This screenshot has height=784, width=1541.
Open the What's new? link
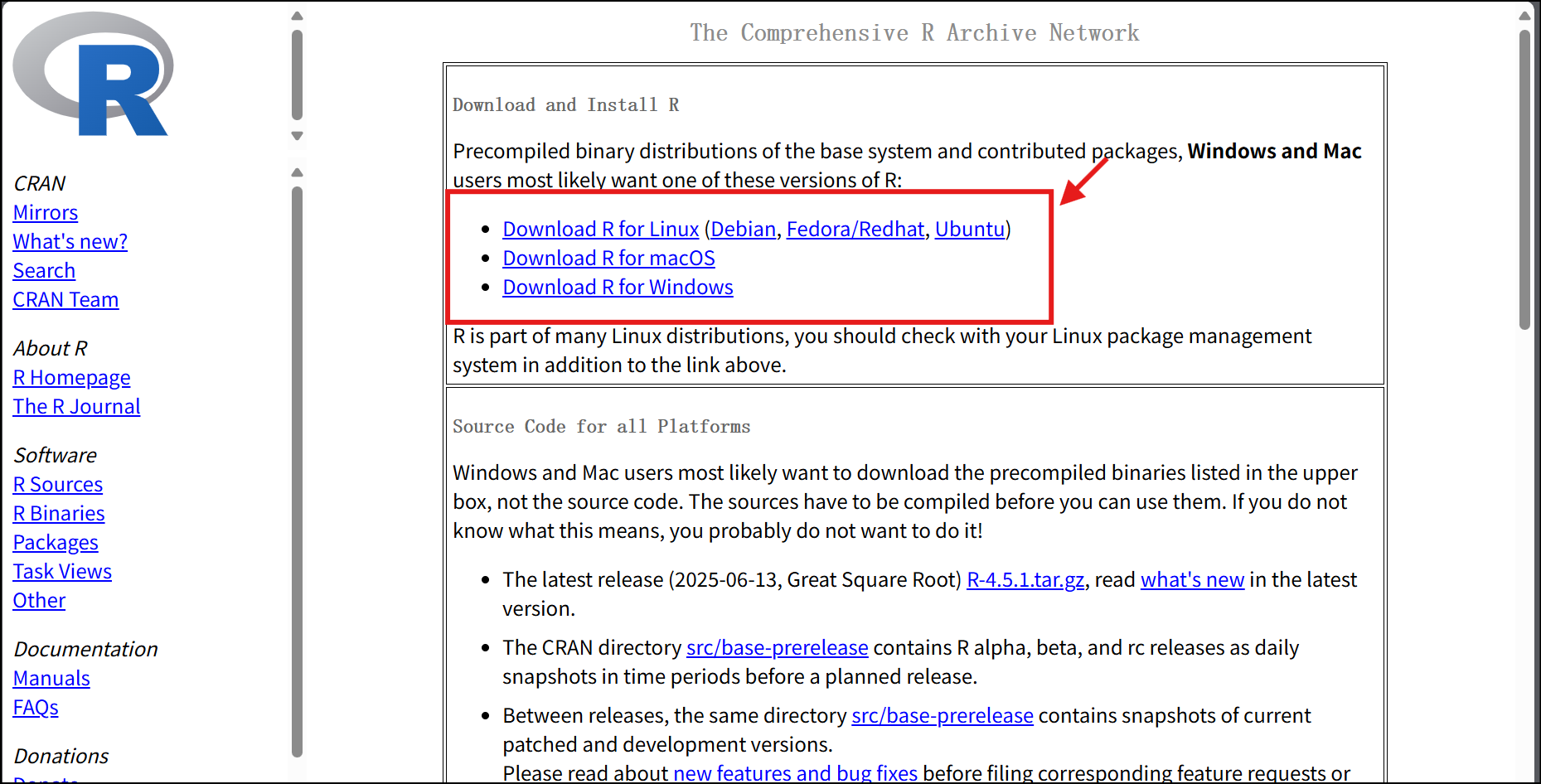tap(70, 242)
